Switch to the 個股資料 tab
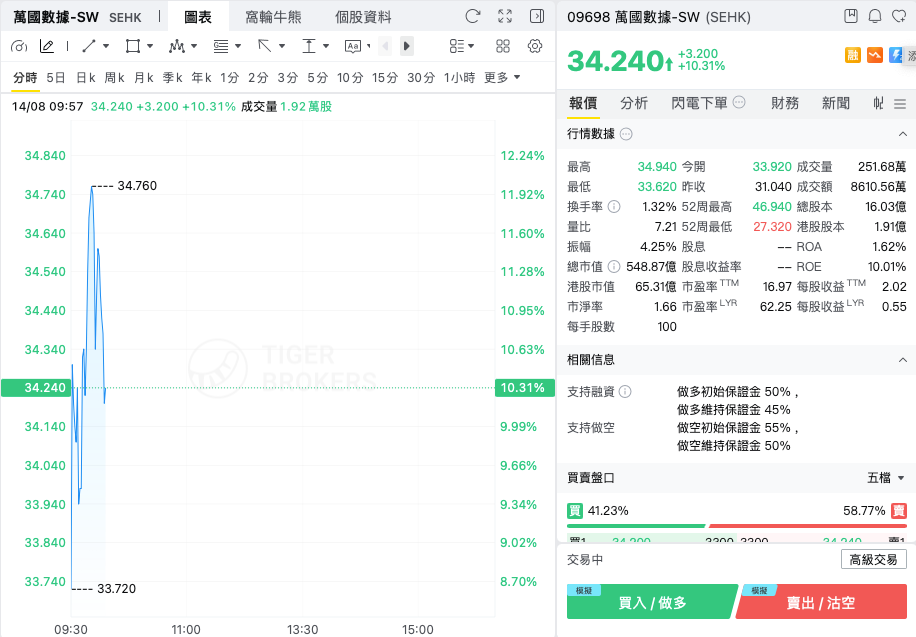 point(363,17)
